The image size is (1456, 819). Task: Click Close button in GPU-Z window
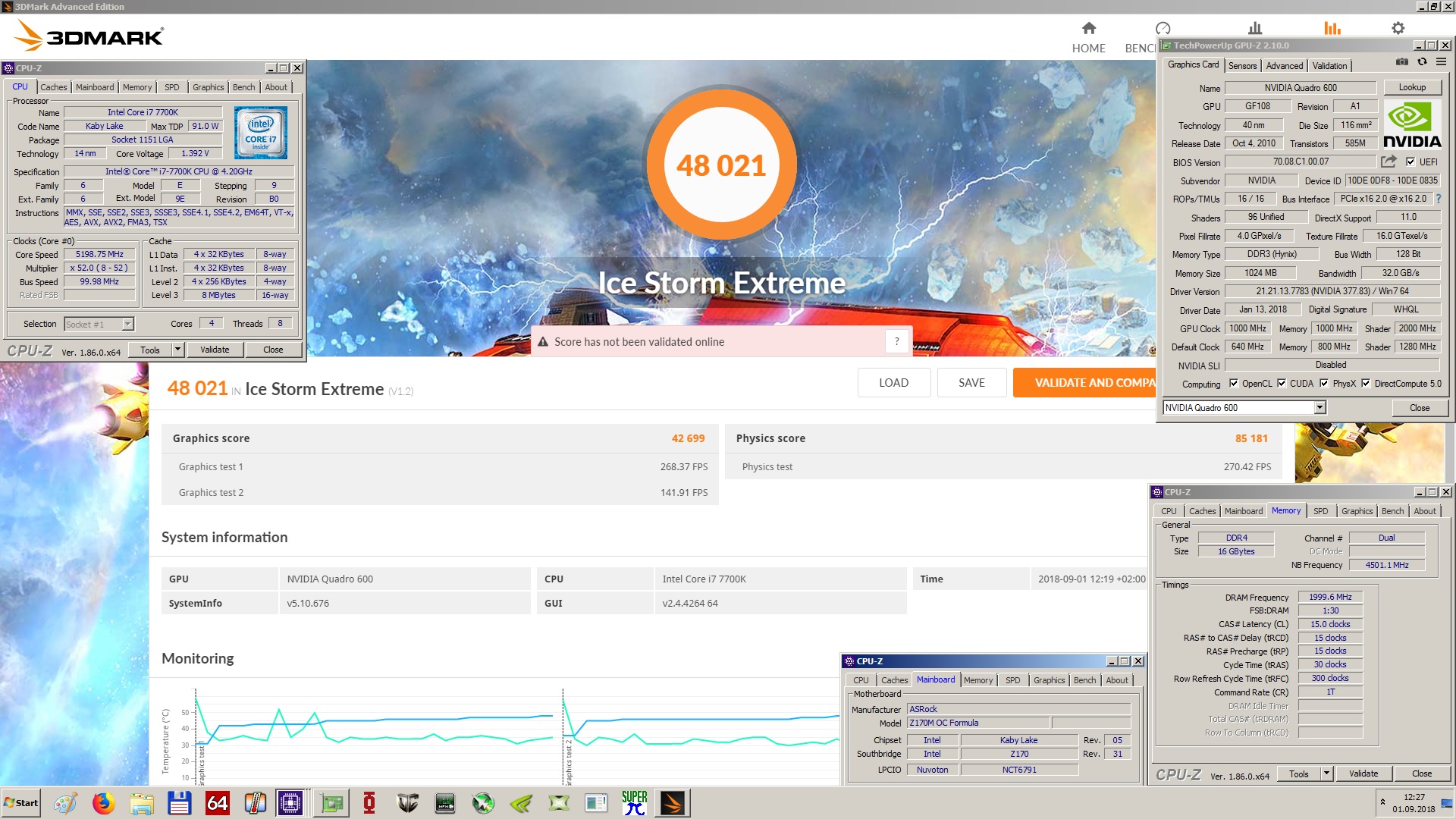tap(1420, 408)
